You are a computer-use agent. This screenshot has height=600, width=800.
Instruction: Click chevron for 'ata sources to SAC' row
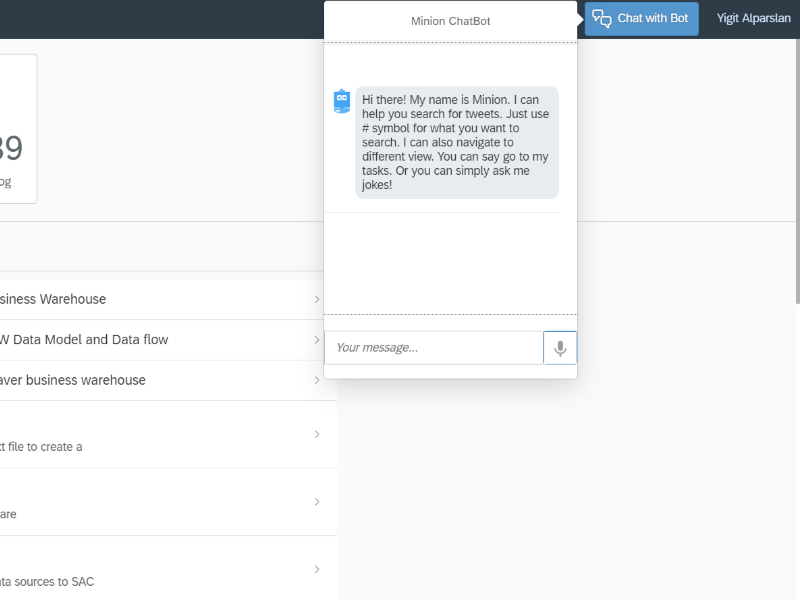317,569
